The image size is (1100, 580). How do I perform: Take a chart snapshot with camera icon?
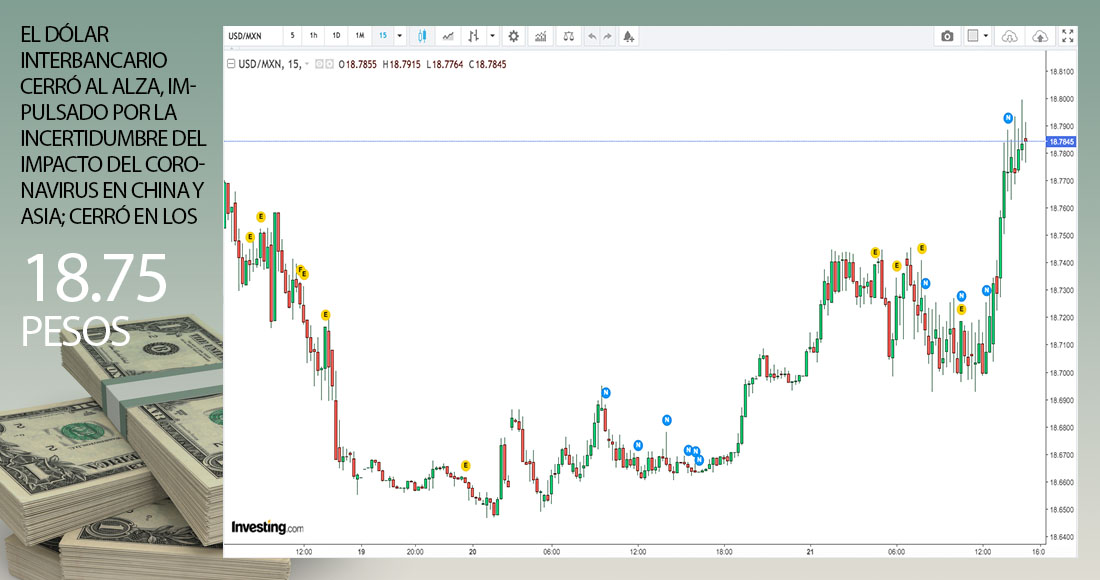(947, 36)
